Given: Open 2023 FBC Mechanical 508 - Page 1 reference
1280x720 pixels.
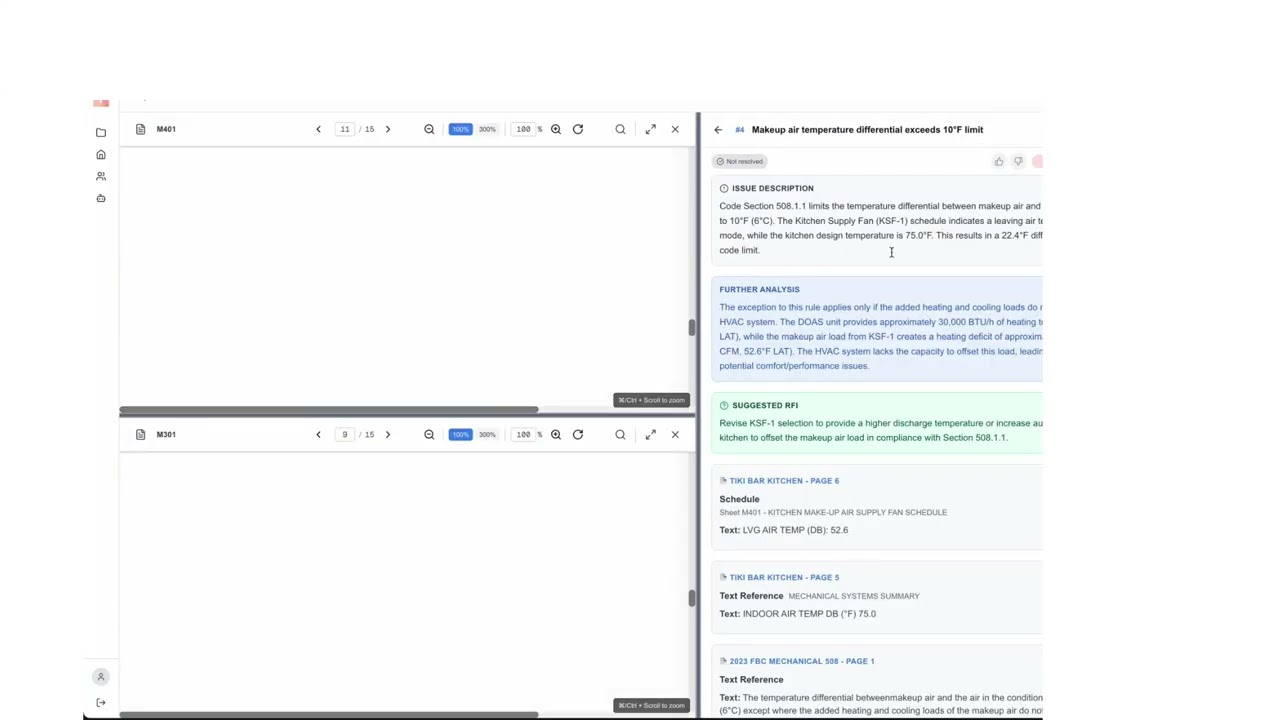Looking at the screenshot, I should (x=802, y=661).
